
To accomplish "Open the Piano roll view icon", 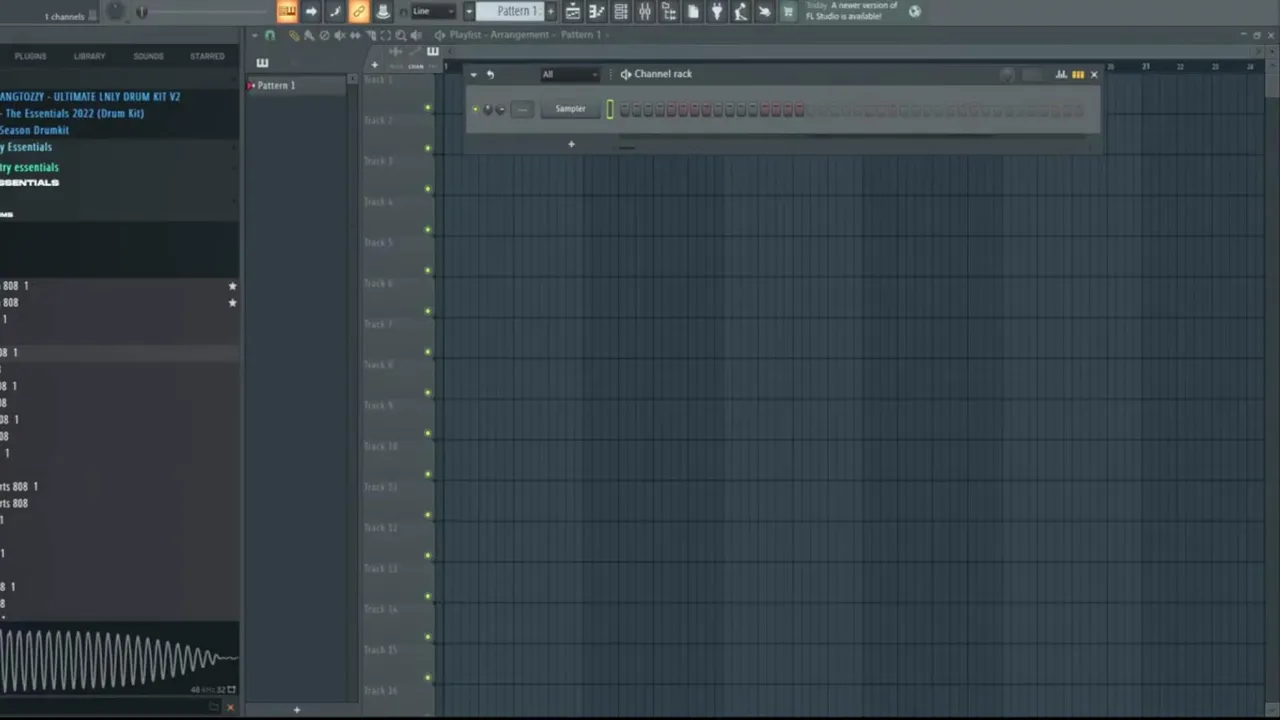I will coord(597,11).
